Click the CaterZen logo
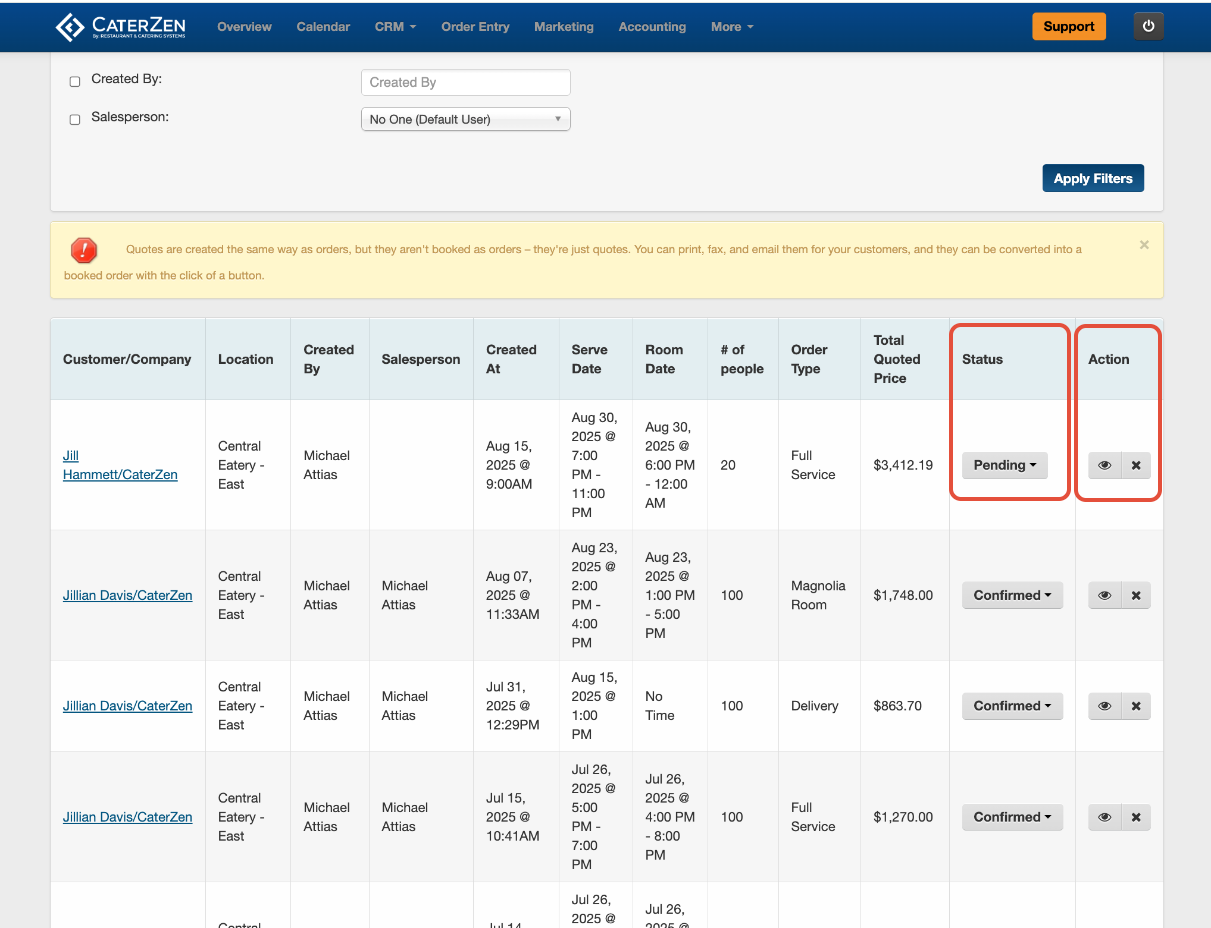Viewport: 1211px width, 928px height. pos(121,27)
